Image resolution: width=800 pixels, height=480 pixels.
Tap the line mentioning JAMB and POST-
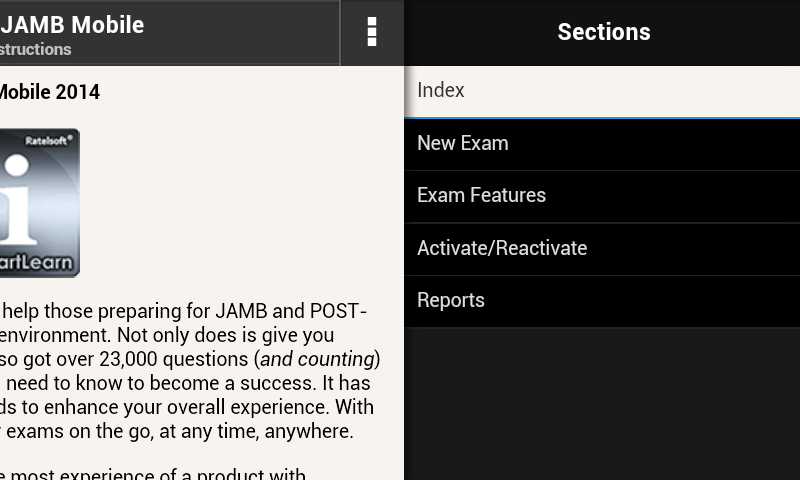[x=183, y=311]
